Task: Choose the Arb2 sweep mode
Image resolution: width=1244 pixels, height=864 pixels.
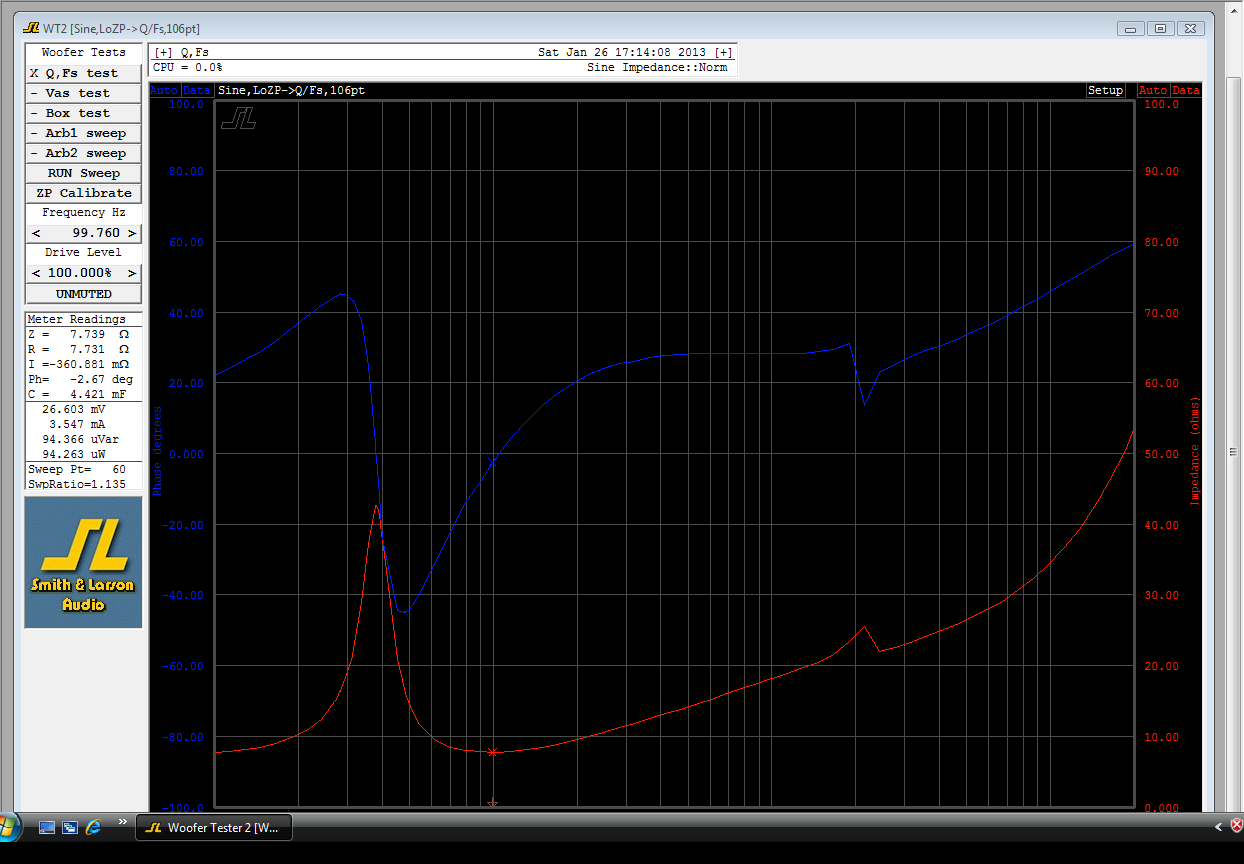Action: (83, 153)
